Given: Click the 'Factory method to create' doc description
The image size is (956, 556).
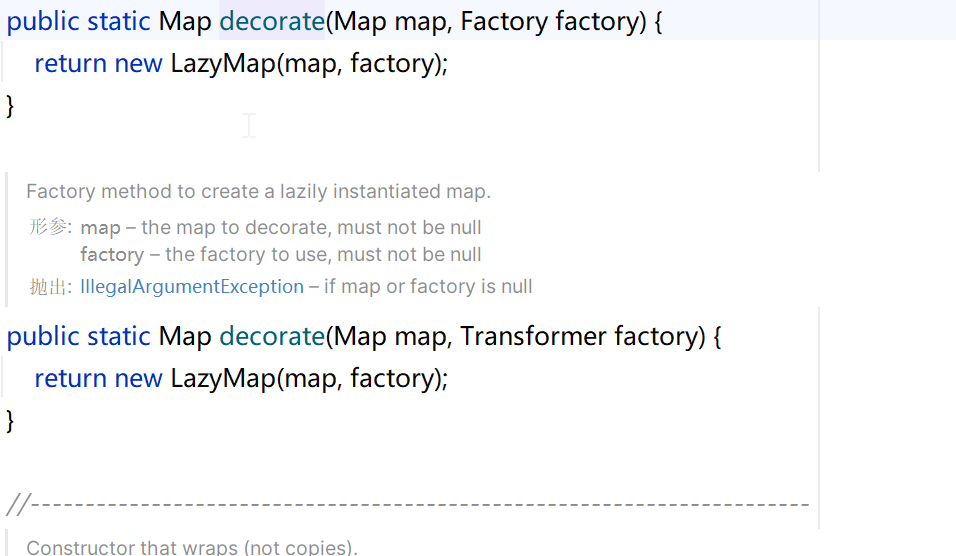Looking at the screenshot, I should pos(258,192).
